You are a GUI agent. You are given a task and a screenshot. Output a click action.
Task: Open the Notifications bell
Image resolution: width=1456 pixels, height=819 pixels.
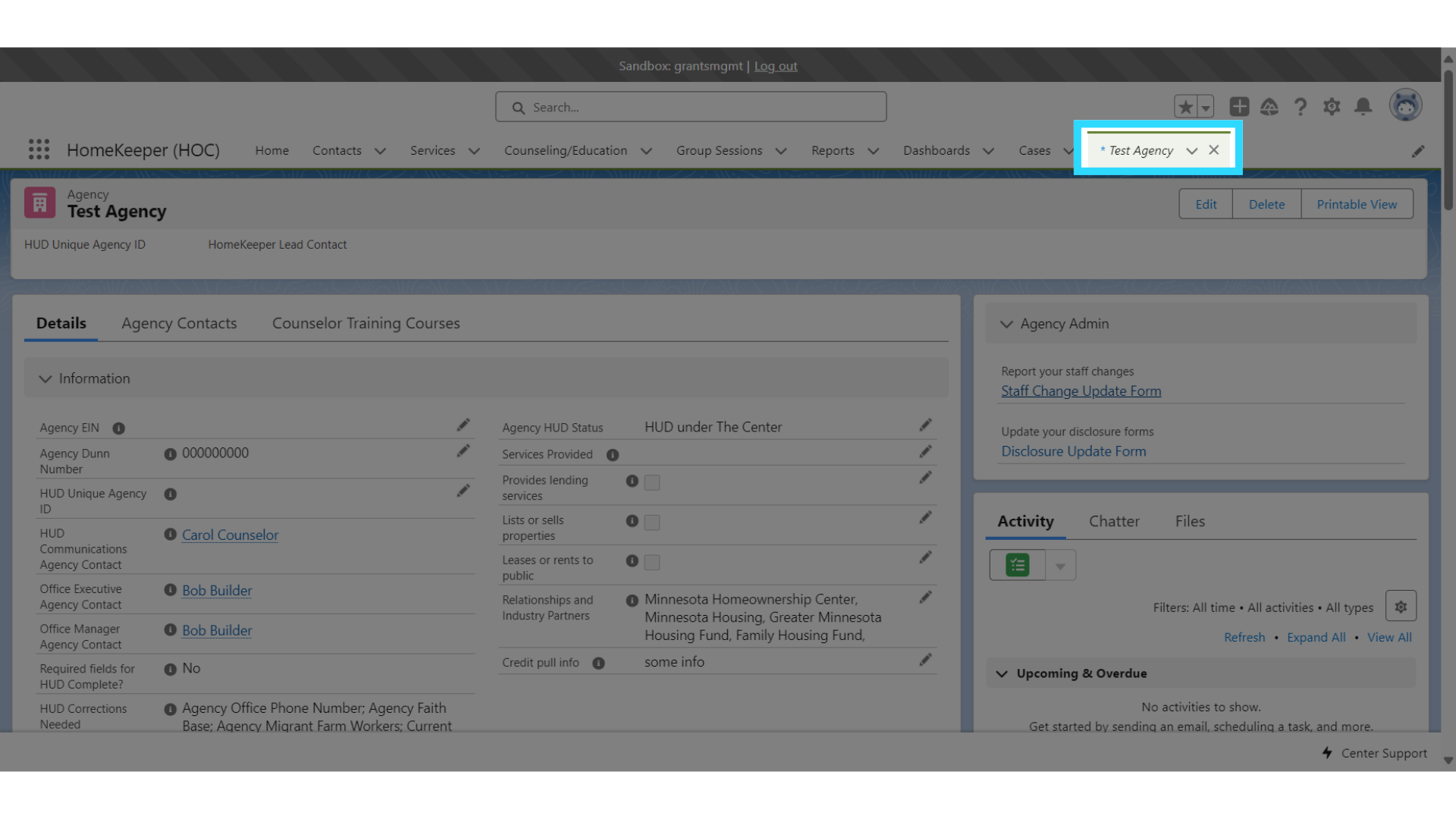(1363, 107)
